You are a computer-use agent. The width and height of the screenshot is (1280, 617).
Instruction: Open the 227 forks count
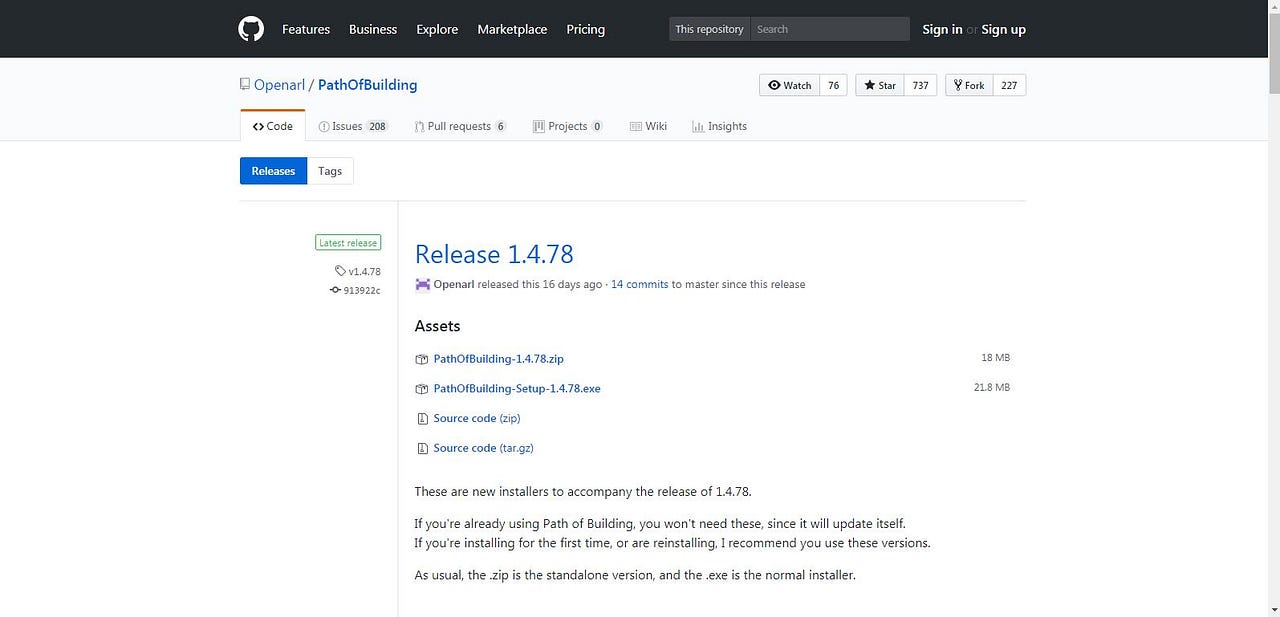(x=1009, y=85)
